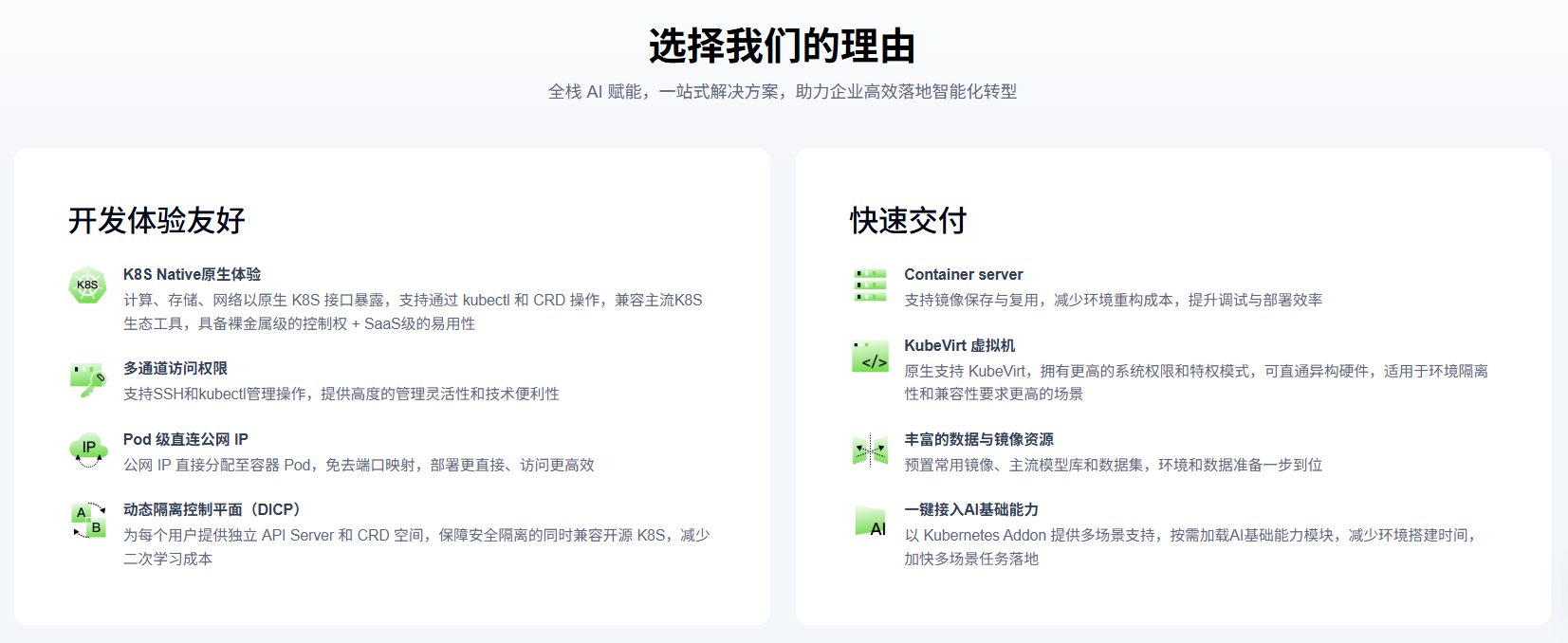Click the A/B isolation control plane icon

click(x=88, y=521)
